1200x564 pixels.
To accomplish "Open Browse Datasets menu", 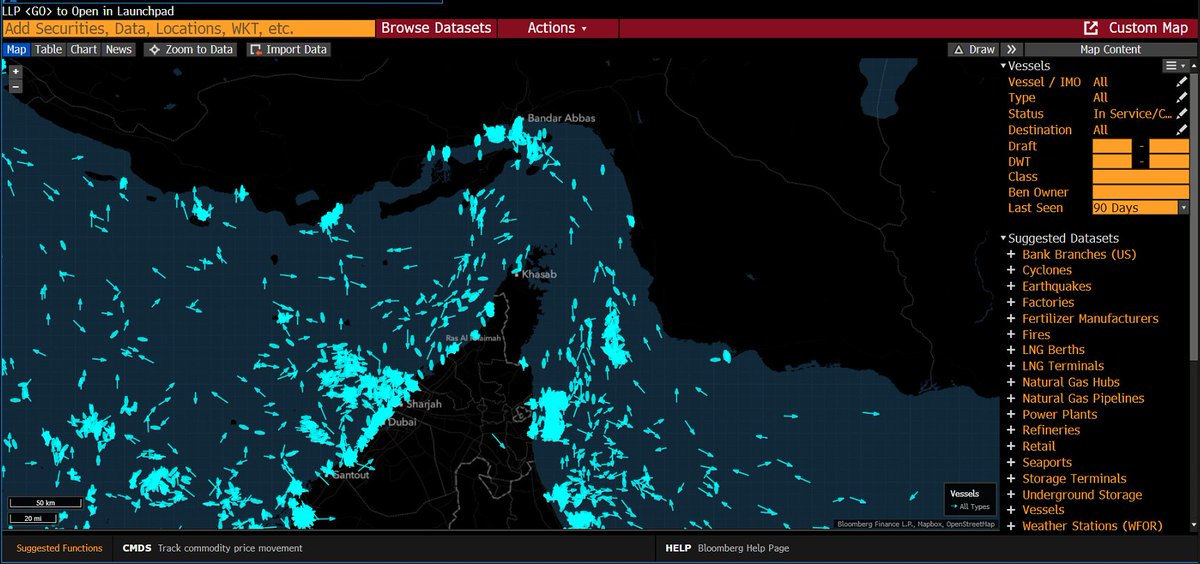I will [436, 28].
